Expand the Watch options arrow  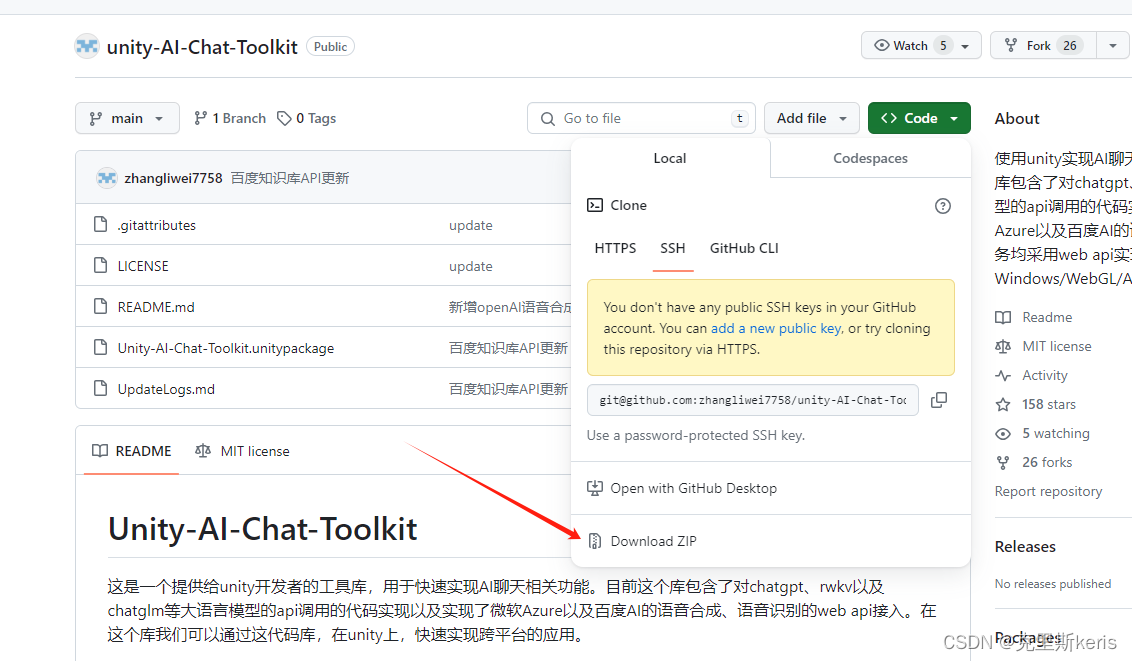pos(964,44)
